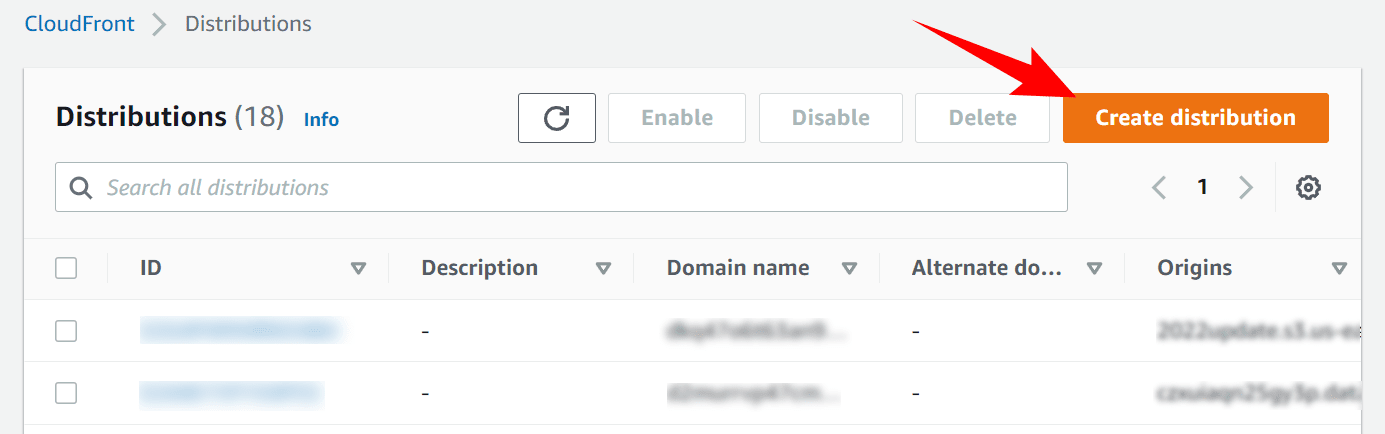This screenshot has width=1385, height=434.
Task: Sort by ID column arrow
Action: (359, 268)
